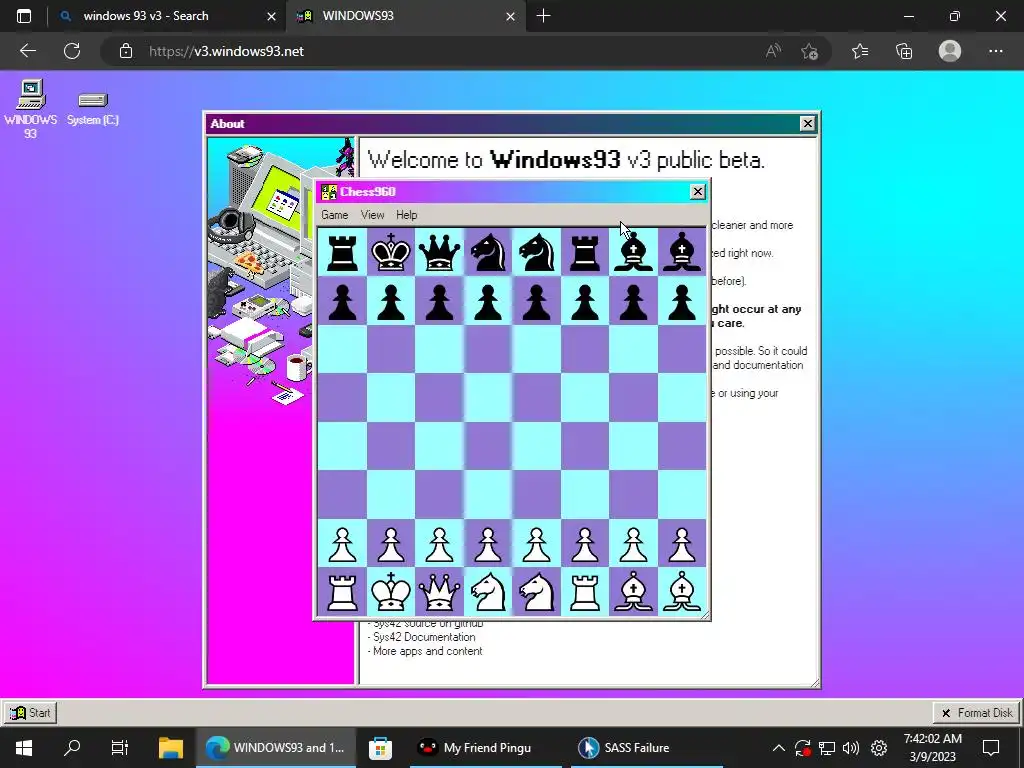Open the browser profile icon
This screenshot has width=1024, height=768.
click(950, 51)
